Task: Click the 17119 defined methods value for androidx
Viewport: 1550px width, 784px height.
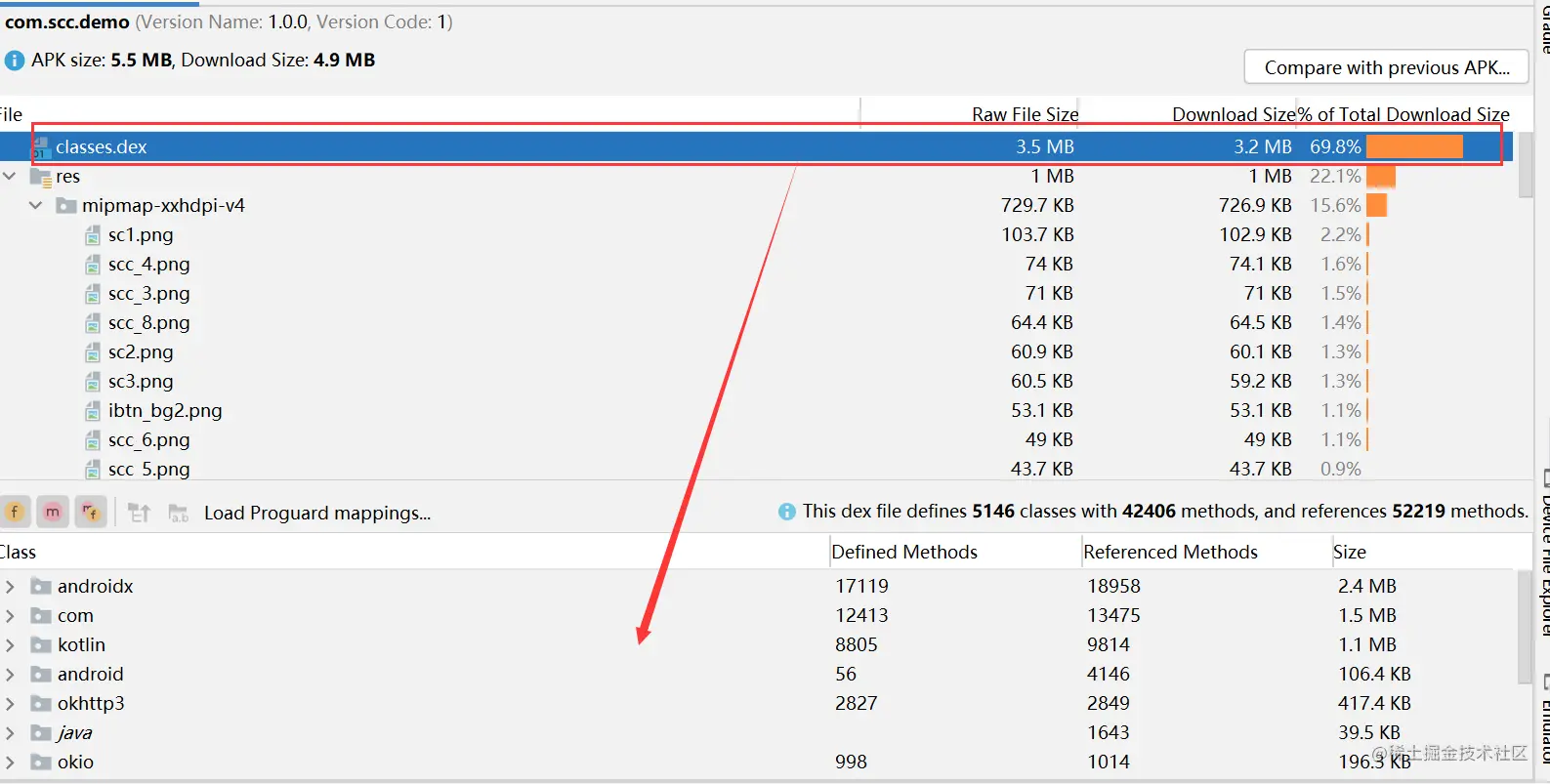Action: (x=861, y=586)
